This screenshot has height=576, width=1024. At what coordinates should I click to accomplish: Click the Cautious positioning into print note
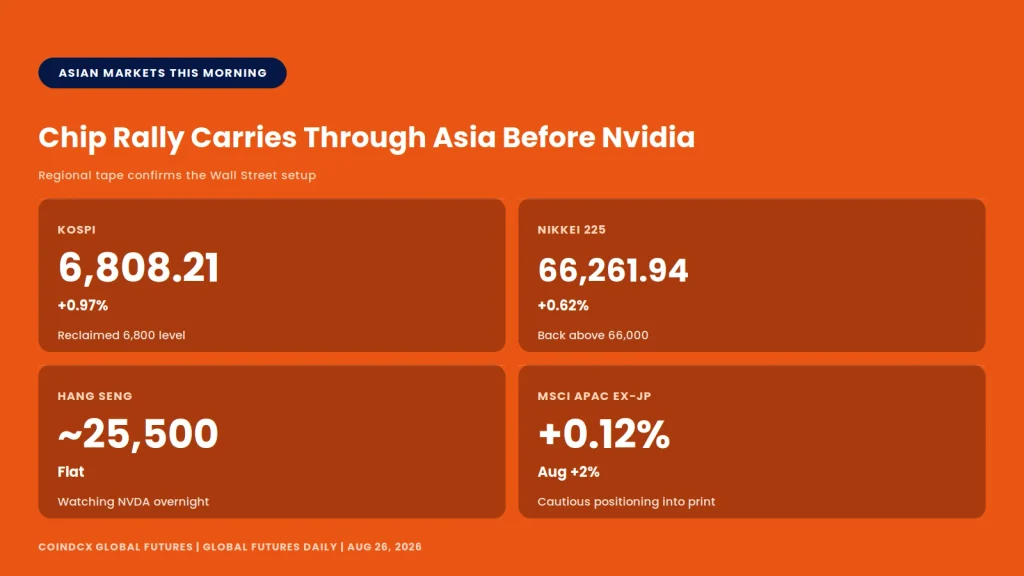point(626,502)
